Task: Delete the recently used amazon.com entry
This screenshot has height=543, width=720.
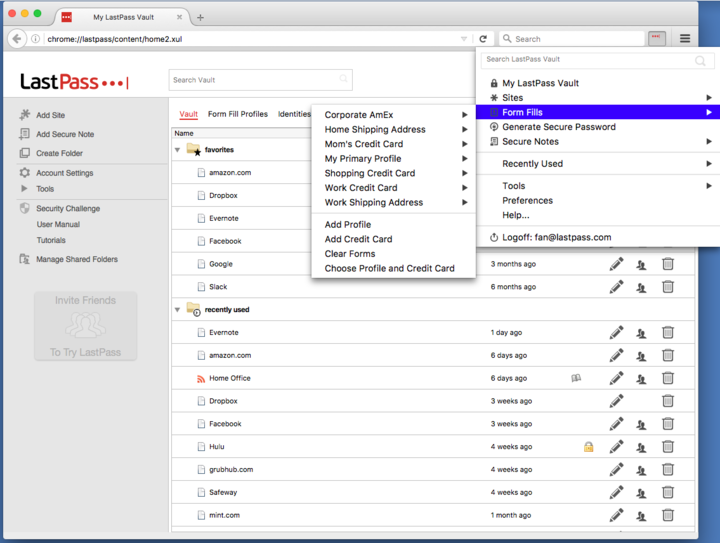Action: click(x=668, y=355)
